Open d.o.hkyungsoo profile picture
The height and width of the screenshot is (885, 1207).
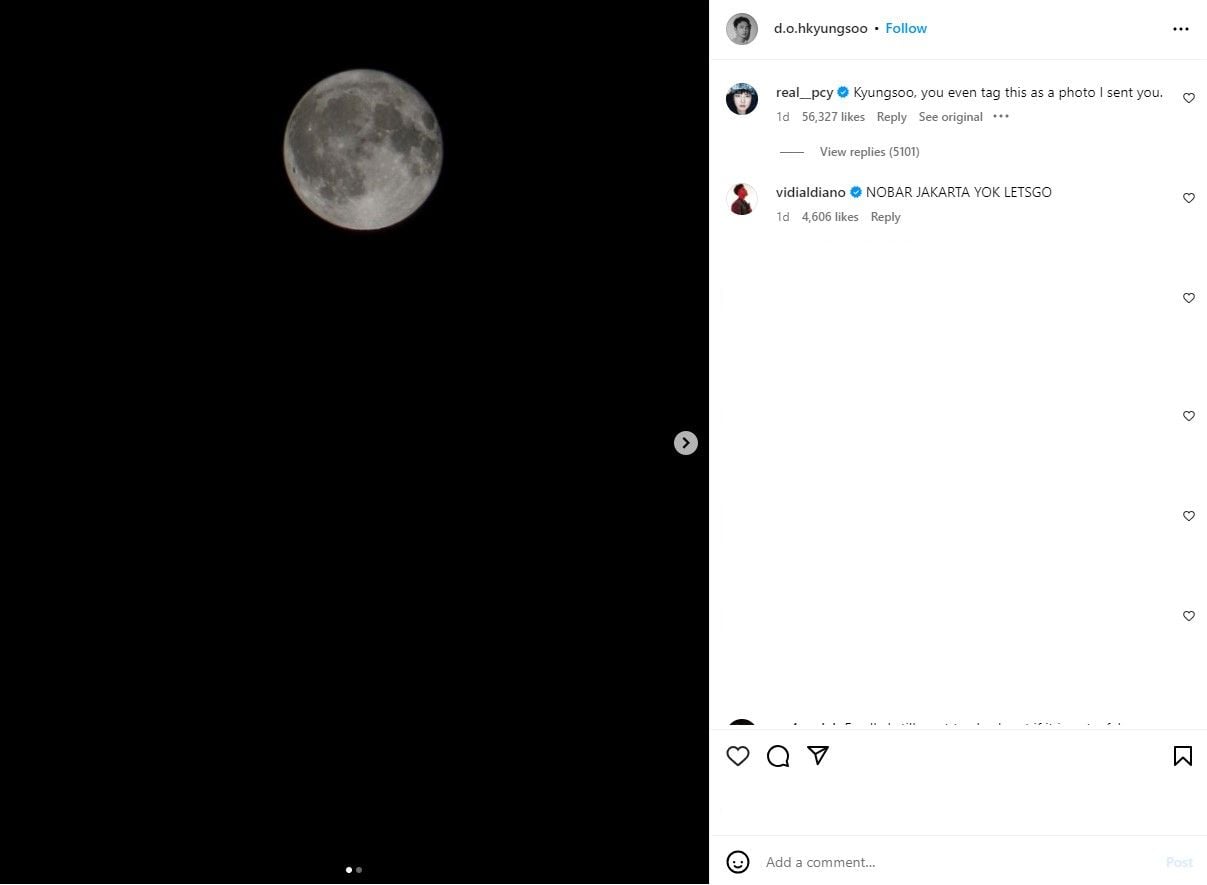click(742, 29)
